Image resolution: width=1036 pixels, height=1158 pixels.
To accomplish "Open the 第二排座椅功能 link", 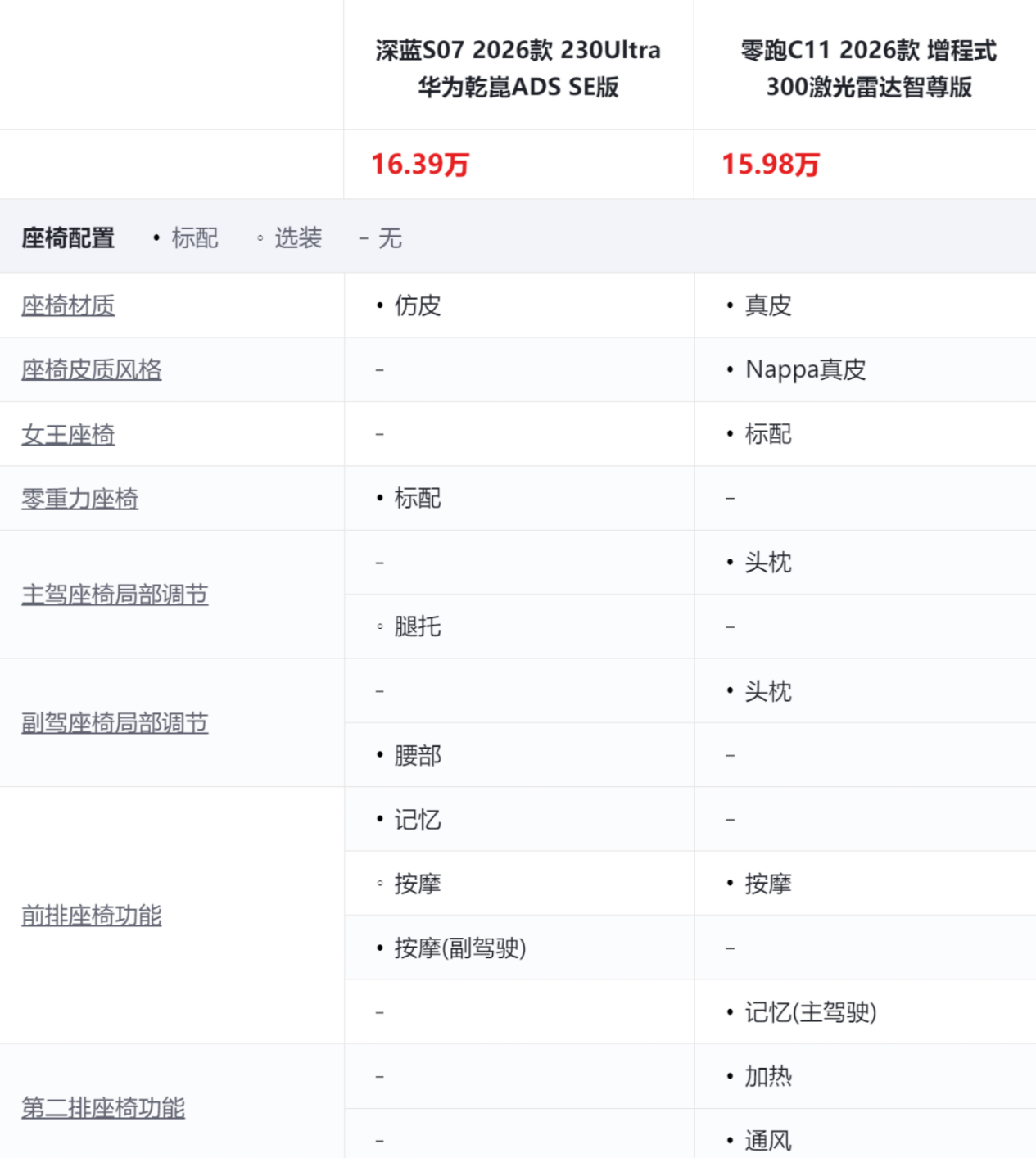I will coord(103,1108).
